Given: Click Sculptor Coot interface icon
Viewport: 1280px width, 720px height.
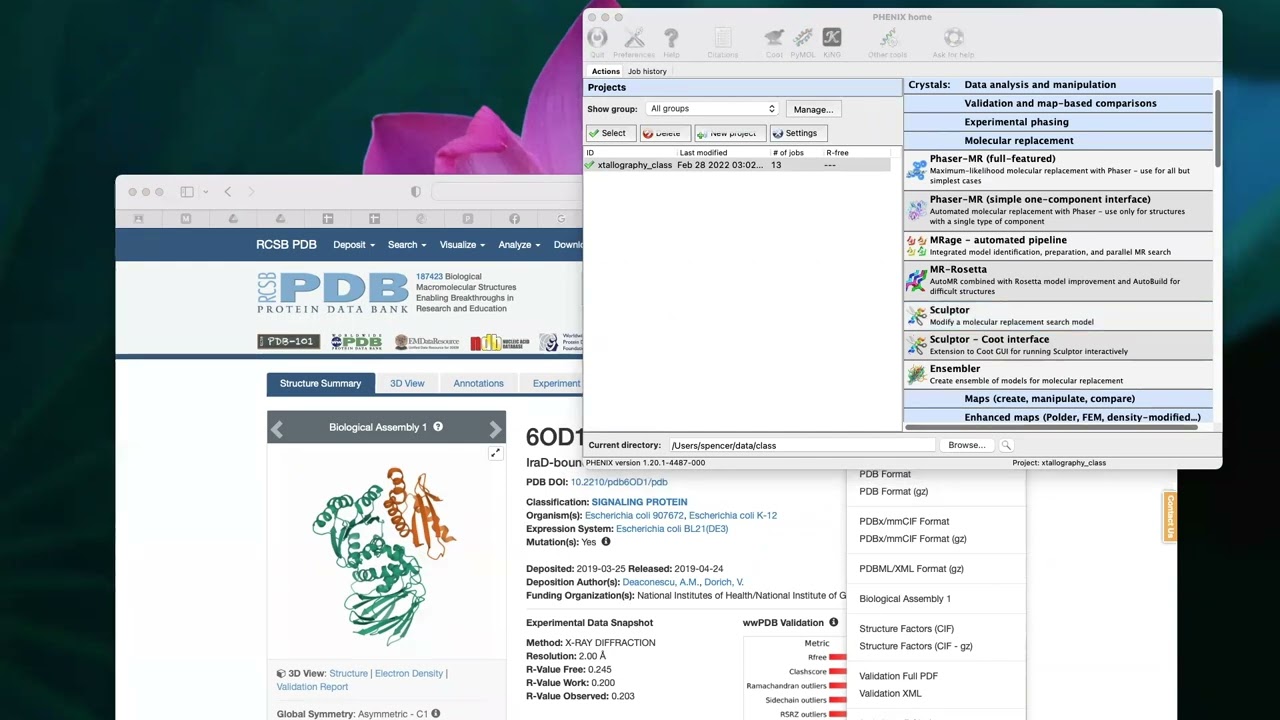Looking at the screenshot, I should point(916,345).
